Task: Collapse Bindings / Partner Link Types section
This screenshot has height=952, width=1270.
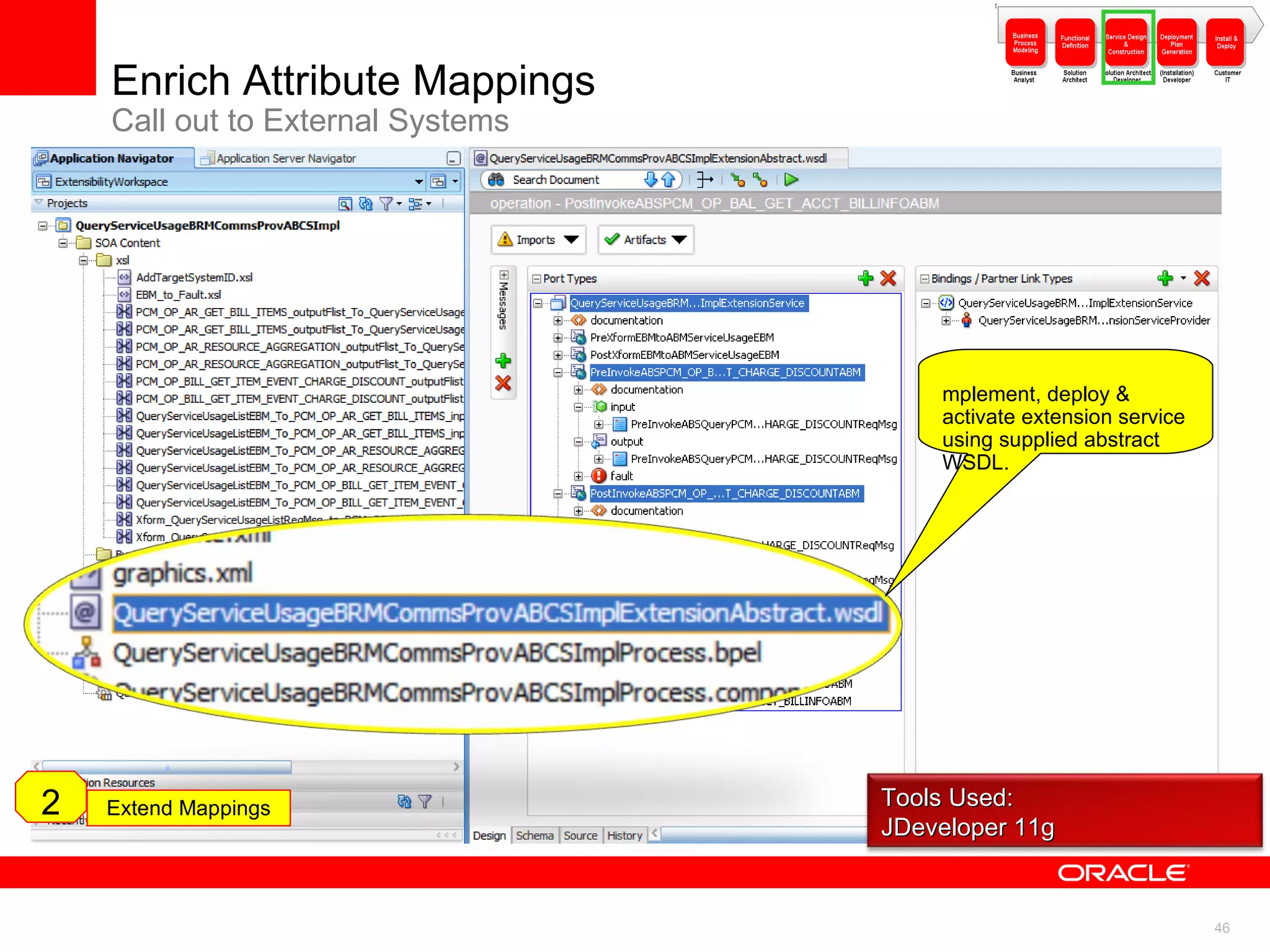Action: (925, 279)
